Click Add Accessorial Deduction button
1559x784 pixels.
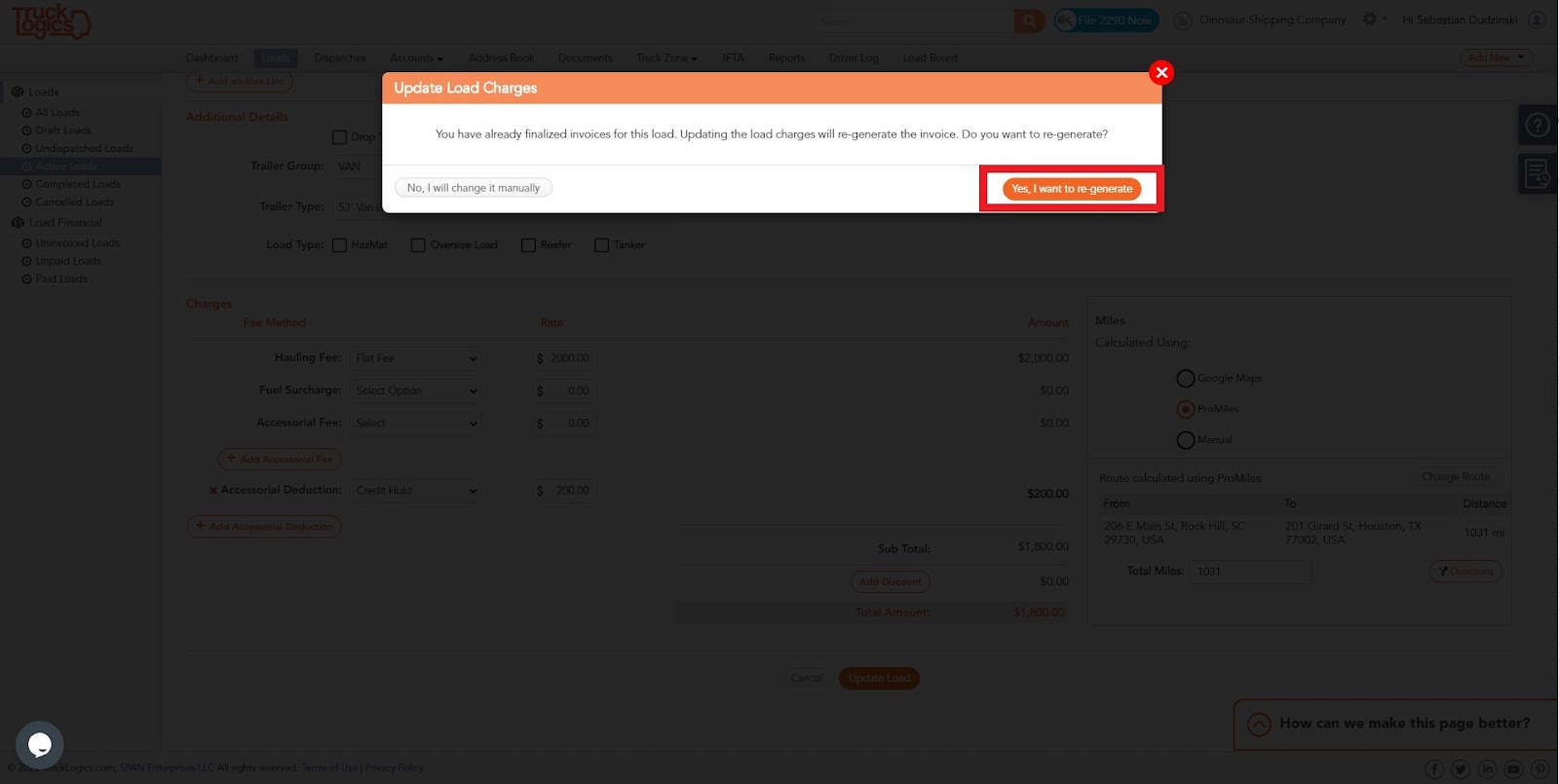pos(264,527)
